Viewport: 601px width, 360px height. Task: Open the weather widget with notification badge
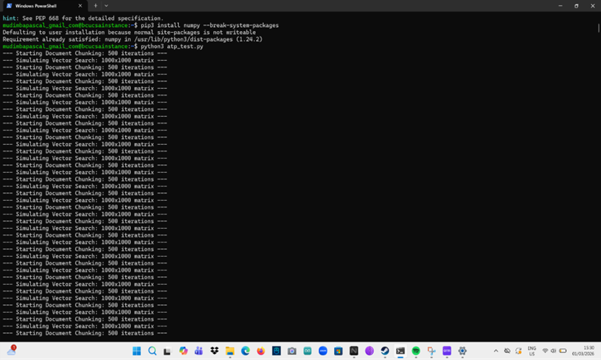tap(11, 350)
